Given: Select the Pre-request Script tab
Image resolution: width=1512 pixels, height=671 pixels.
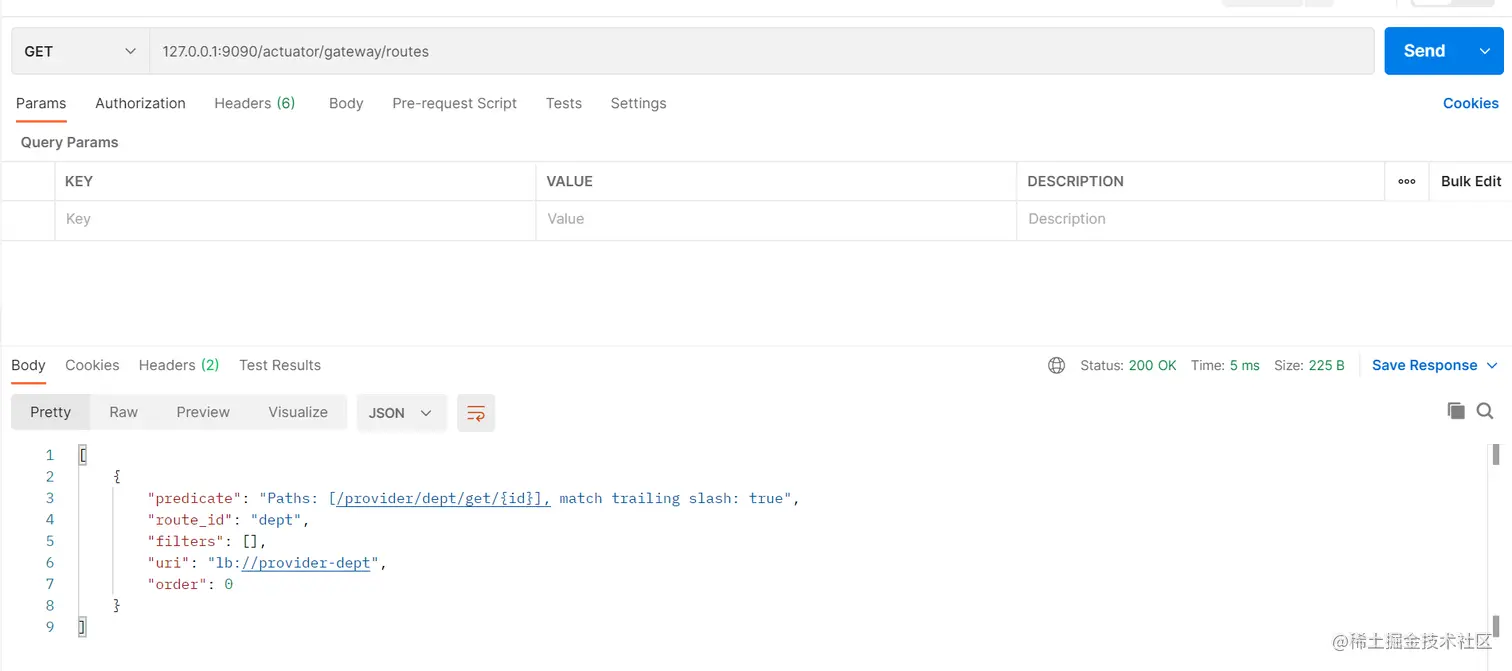Looking at the screenshot, I should [454, 103].
